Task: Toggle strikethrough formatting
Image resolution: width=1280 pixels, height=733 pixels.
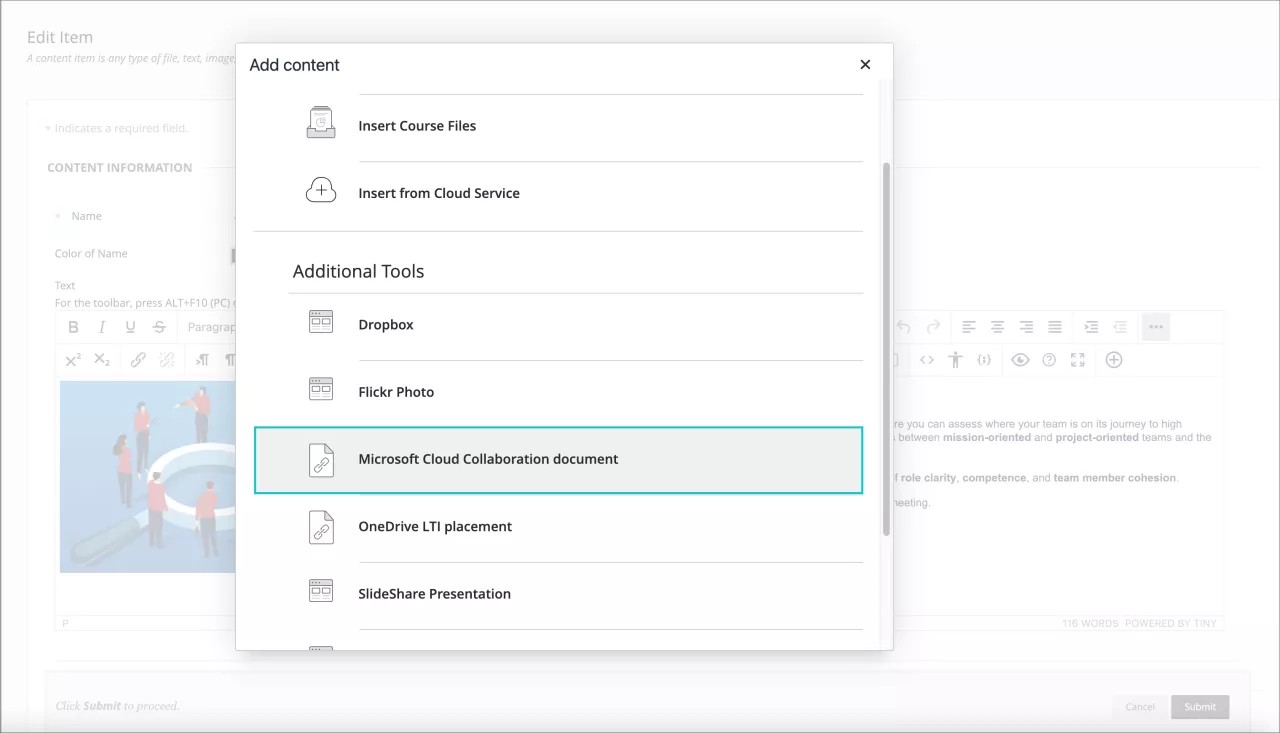Action: [159, 326]
